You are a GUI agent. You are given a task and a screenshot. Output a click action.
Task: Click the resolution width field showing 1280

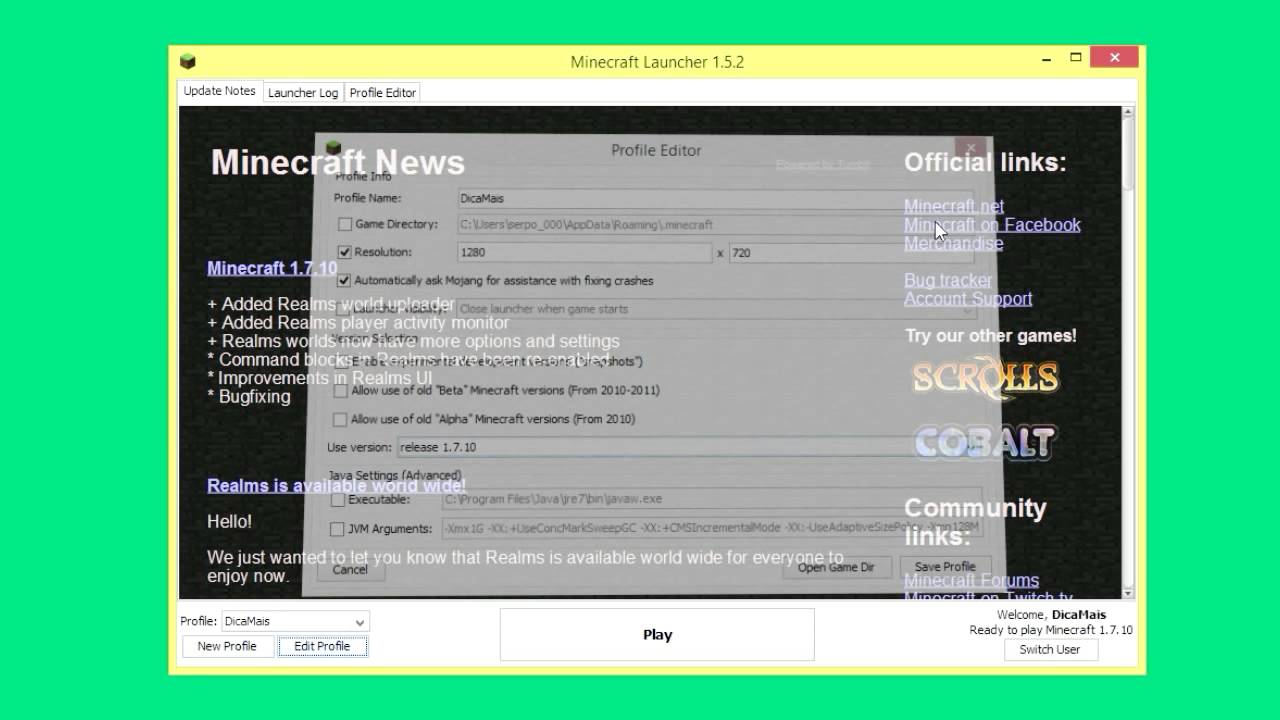click(584, 253)
